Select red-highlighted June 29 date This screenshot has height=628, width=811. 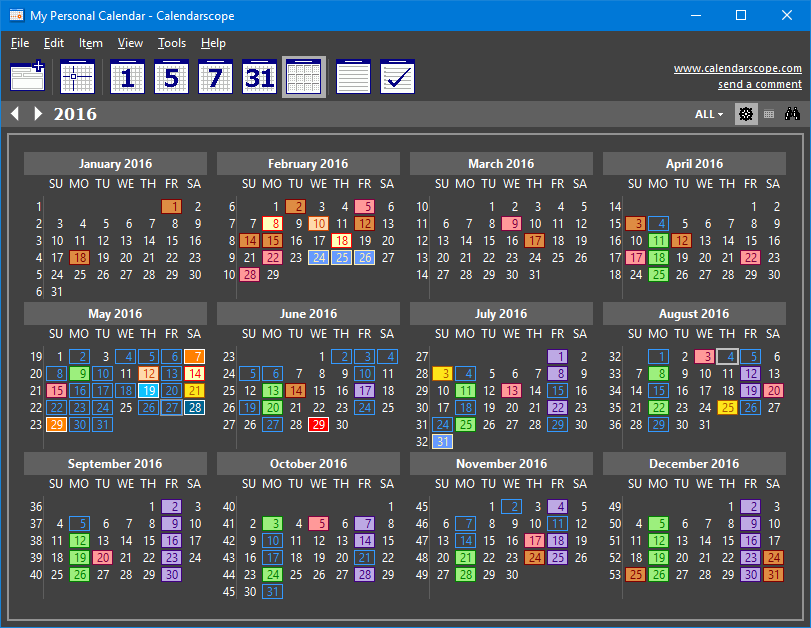(319, 425)
